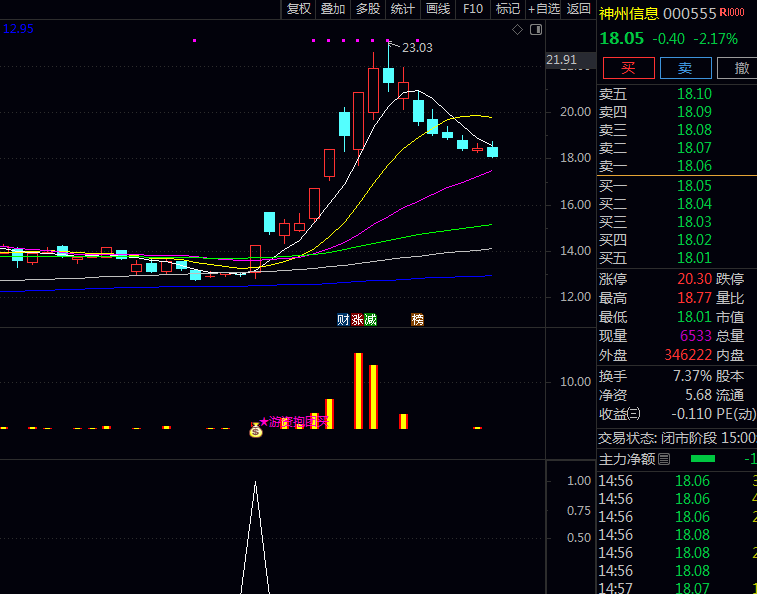Toggle the side panel layout icon
Screen dimensions: 757x594
(535, 30)
